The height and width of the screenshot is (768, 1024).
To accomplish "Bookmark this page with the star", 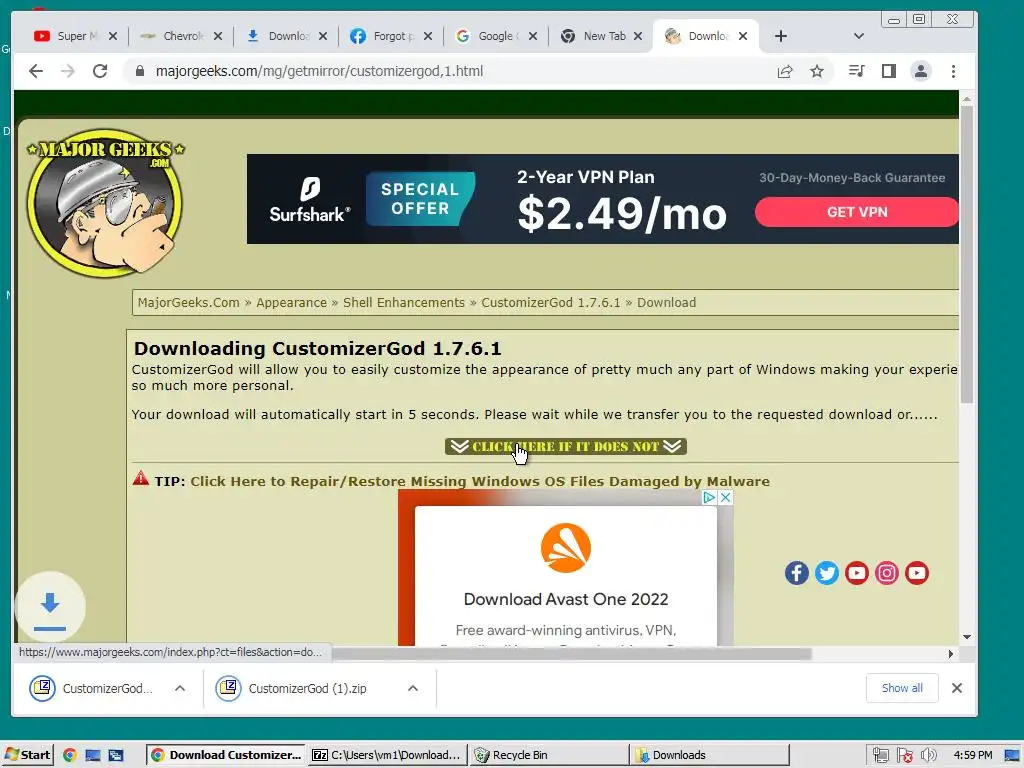I will [817, 71].
